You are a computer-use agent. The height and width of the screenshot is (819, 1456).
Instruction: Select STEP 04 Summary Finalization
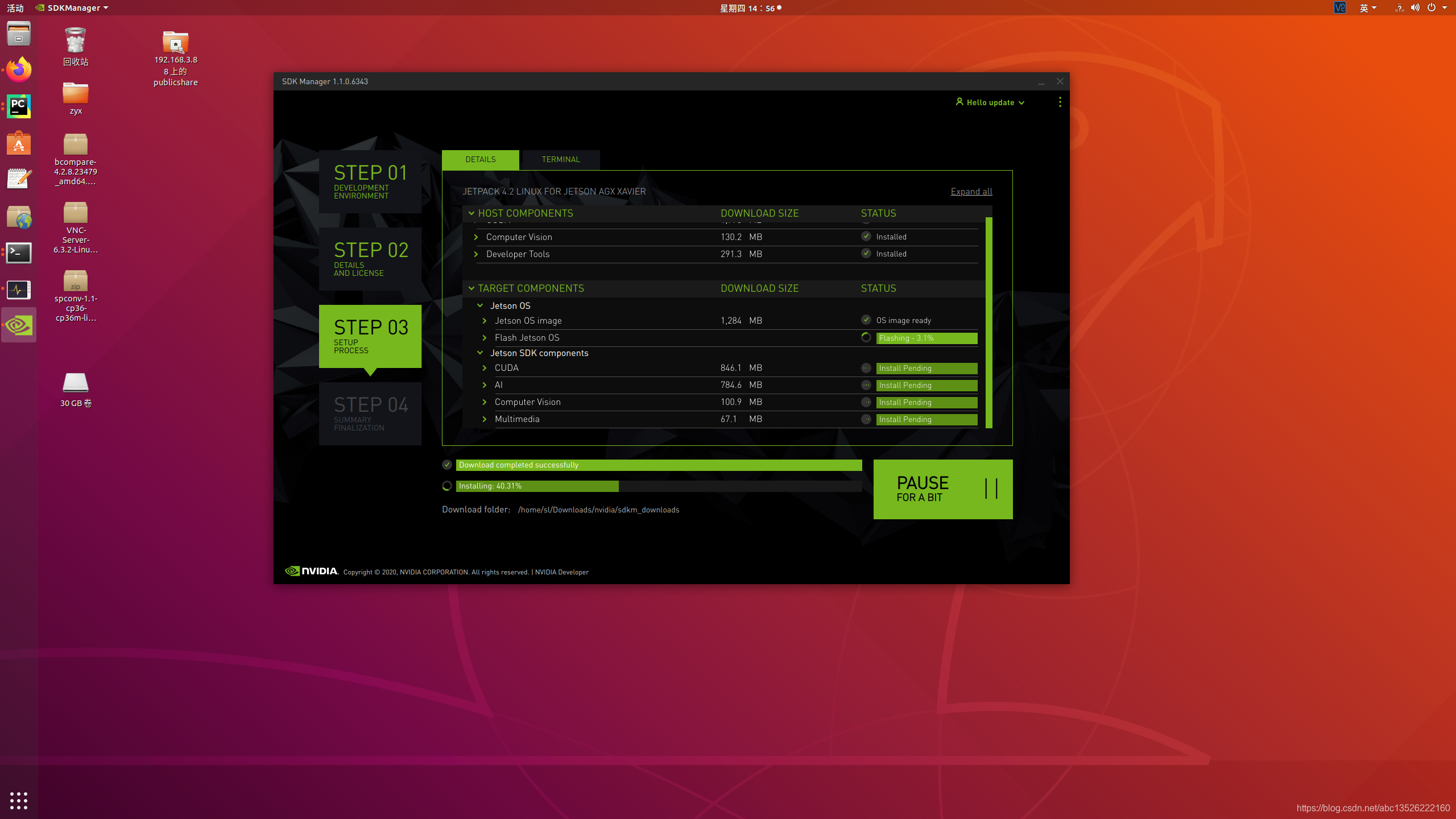tap(370, 413)
